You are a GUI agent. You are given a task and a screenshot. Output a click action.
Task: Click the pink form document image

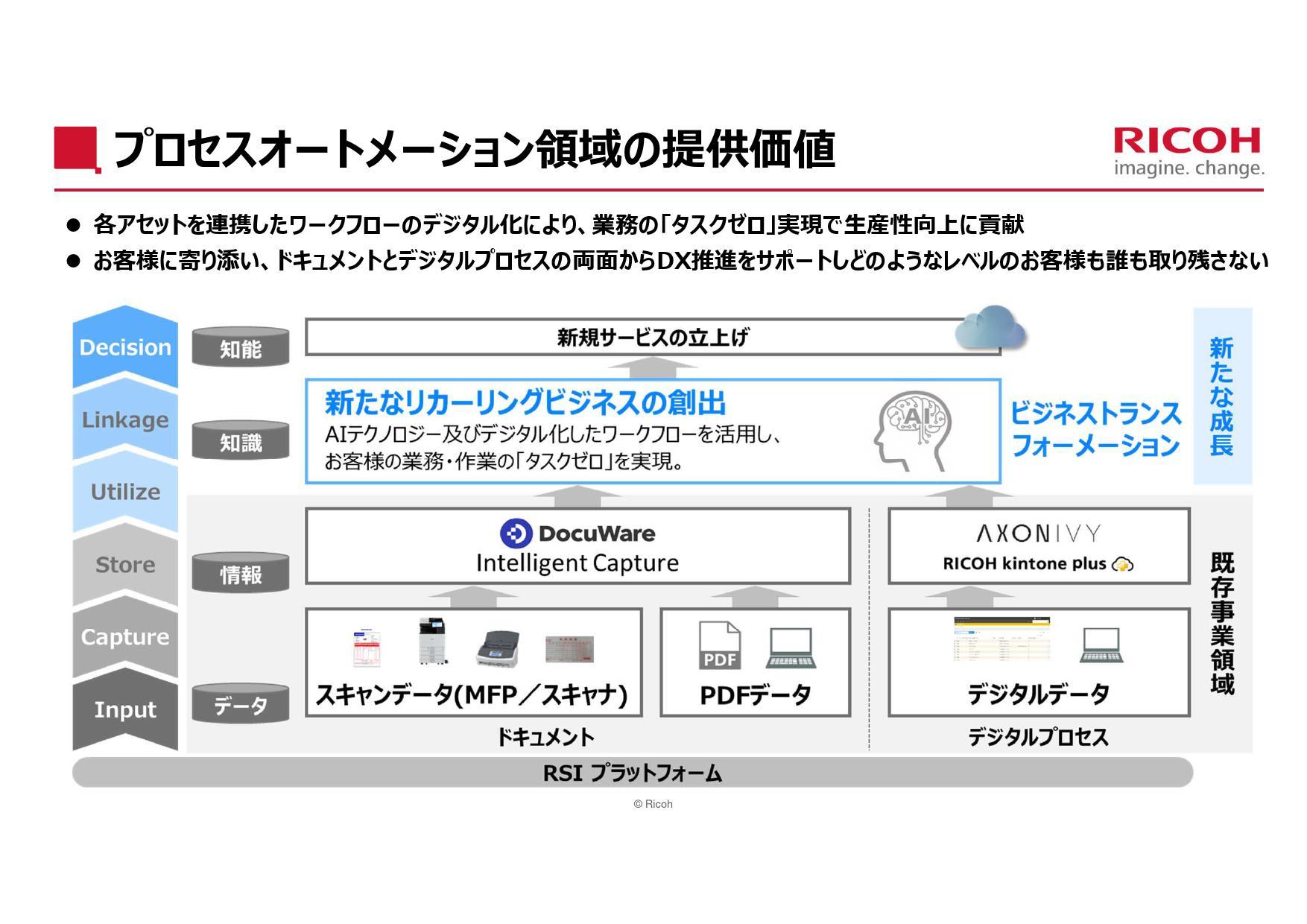tap(569, 649)
